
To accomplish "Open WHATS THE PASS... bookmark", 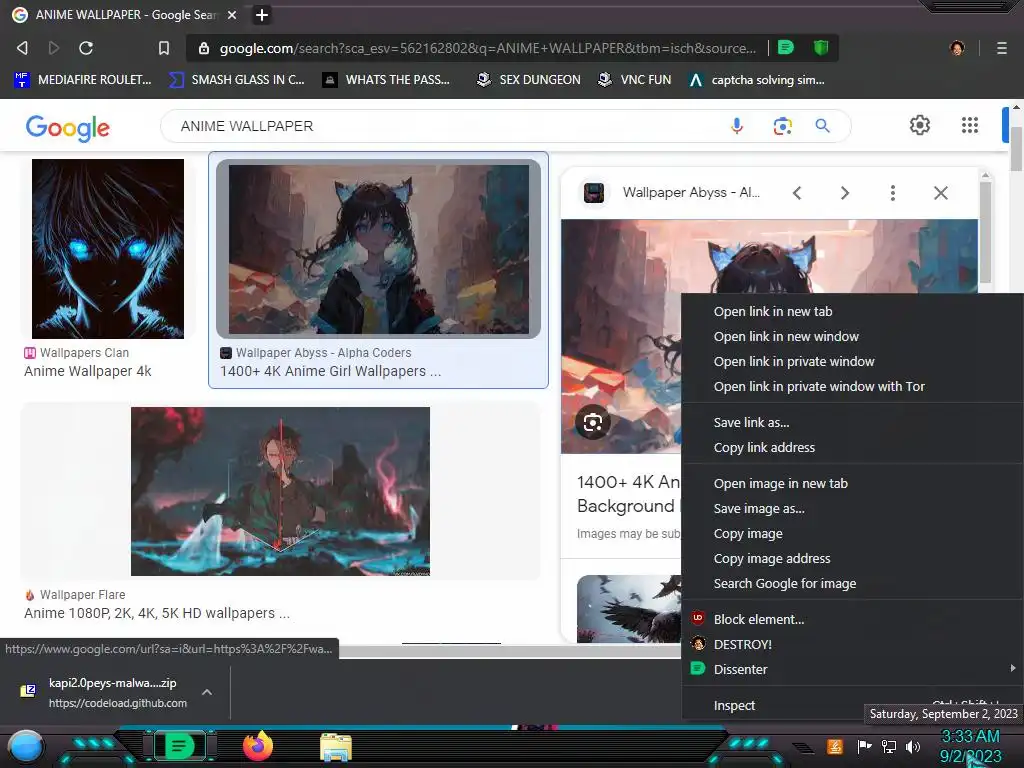I will pyautogui.click(x=387, y=80).
